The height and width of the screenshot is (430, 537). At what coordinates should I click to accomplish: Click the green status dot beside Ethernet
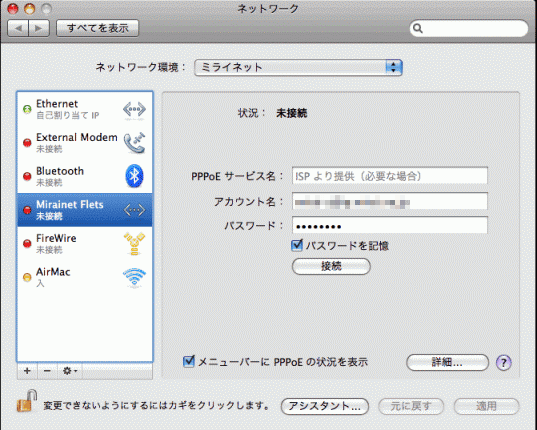click(27, 109)
